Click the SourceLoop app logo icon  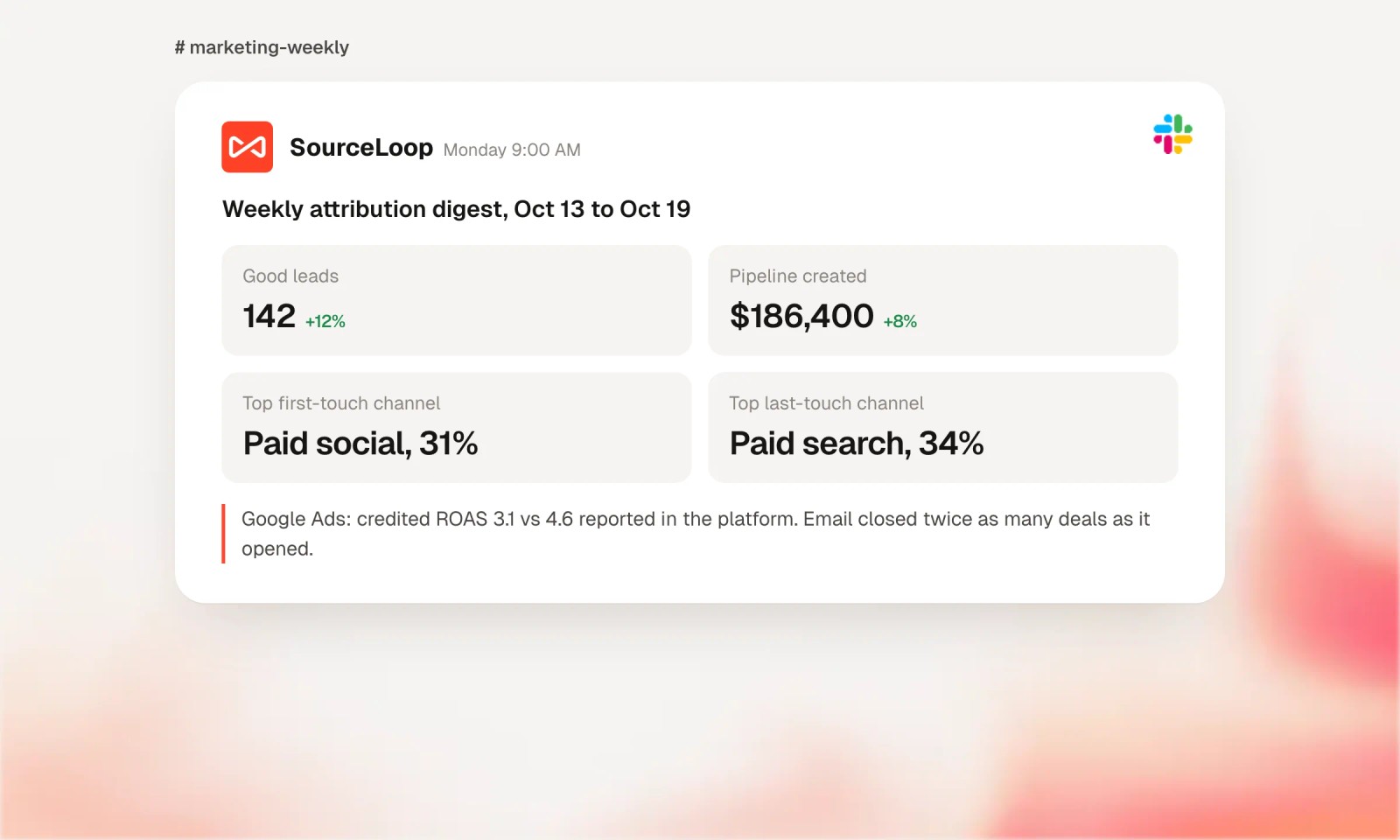pos(247,147)
